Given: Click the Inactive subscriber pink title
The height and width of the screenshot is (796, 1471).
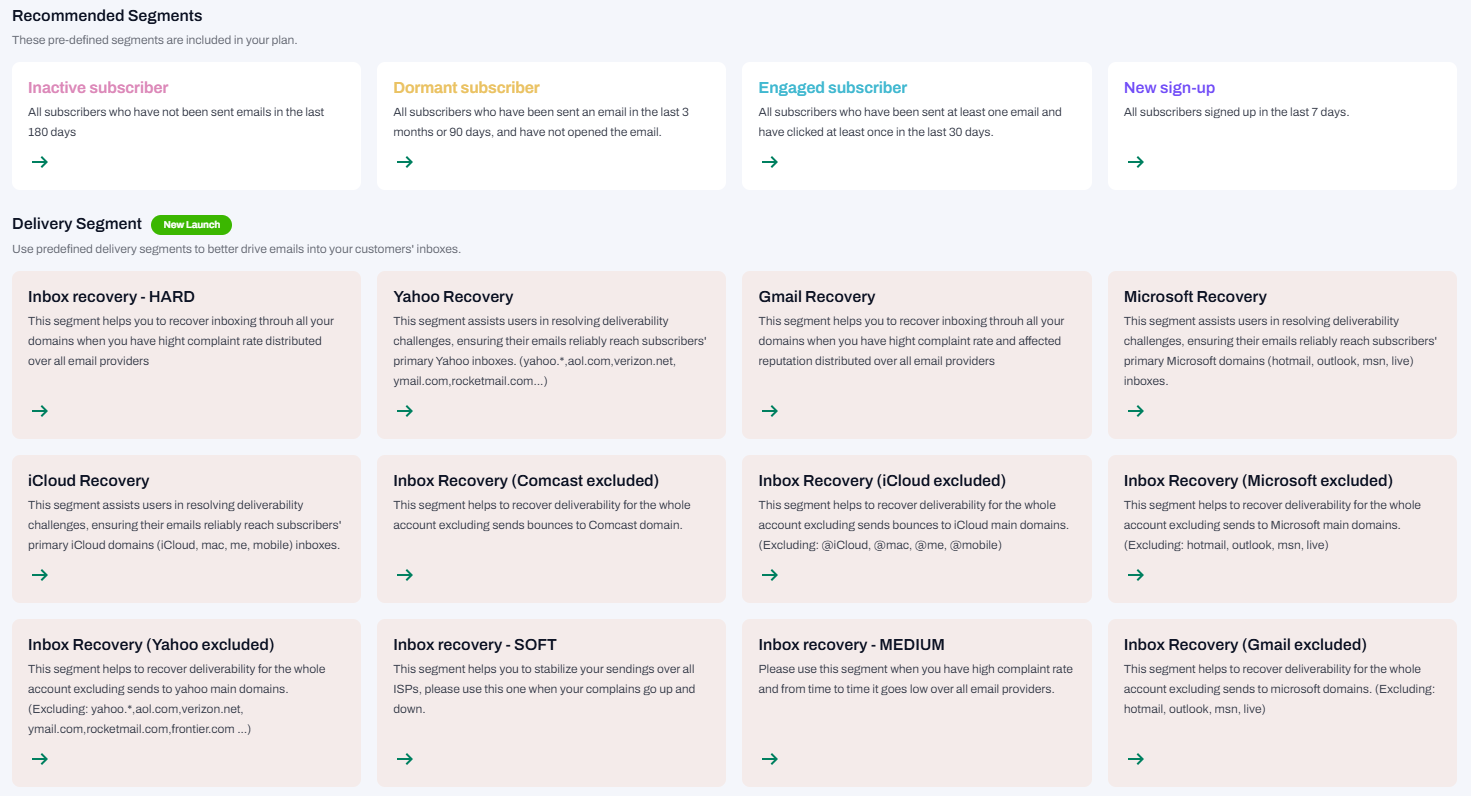Looking at the screenshot, I should point(98,88).
